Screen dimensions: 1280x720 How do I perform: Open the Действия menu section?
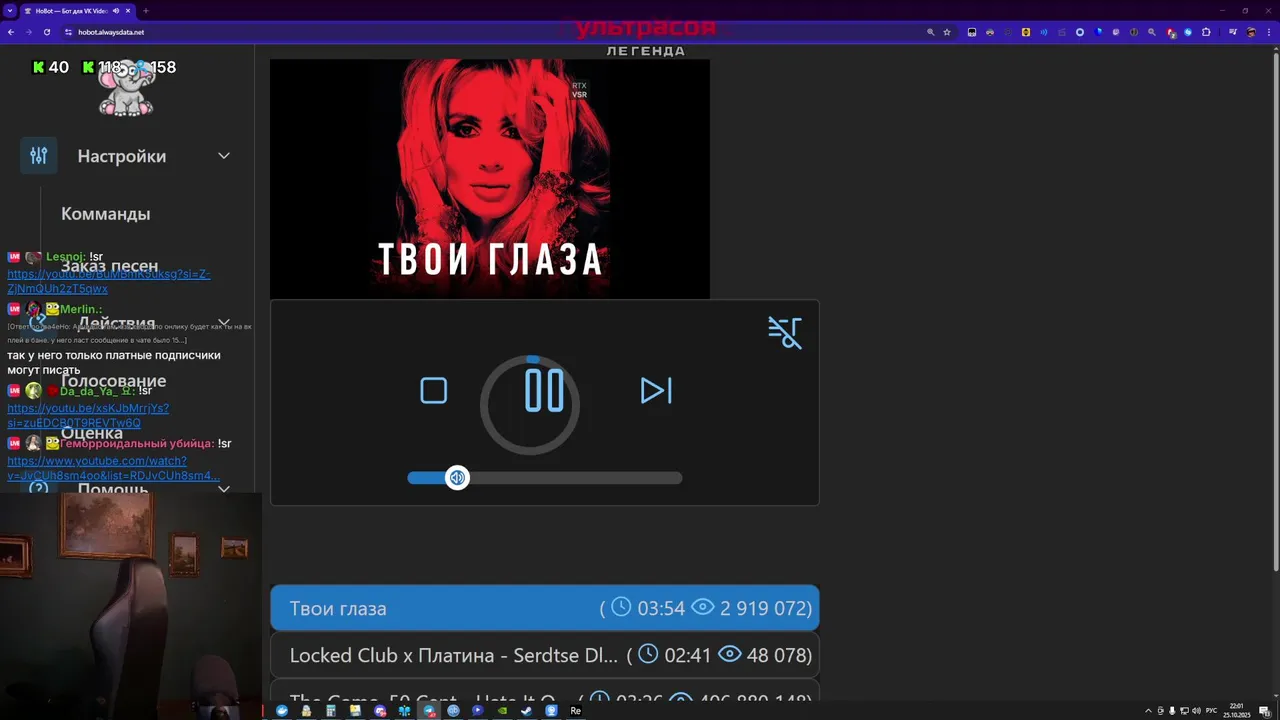pyautogui.click(x=117, y=324)
